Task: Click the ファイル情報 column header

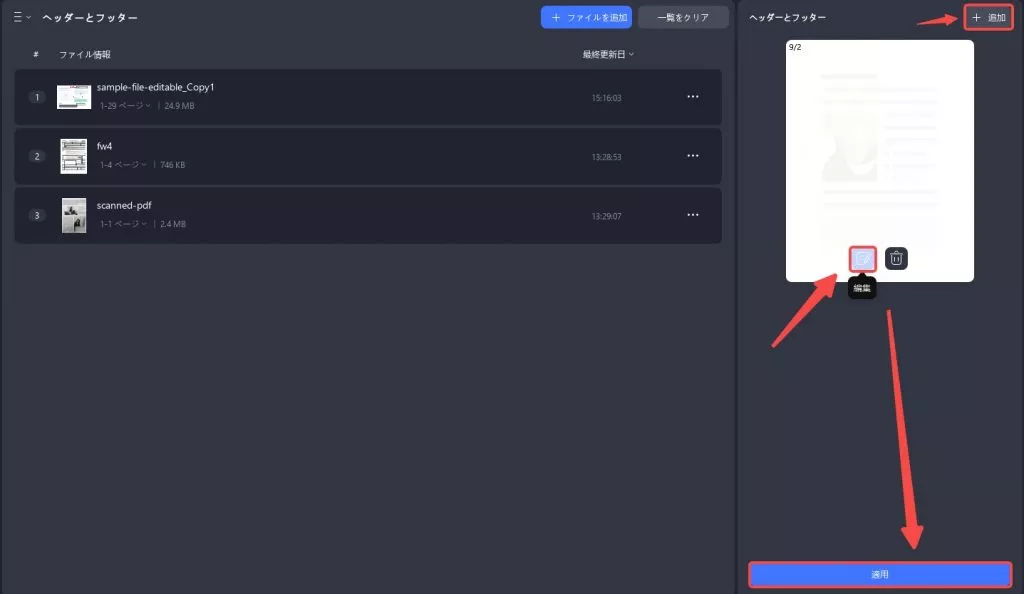Action: 84,54
